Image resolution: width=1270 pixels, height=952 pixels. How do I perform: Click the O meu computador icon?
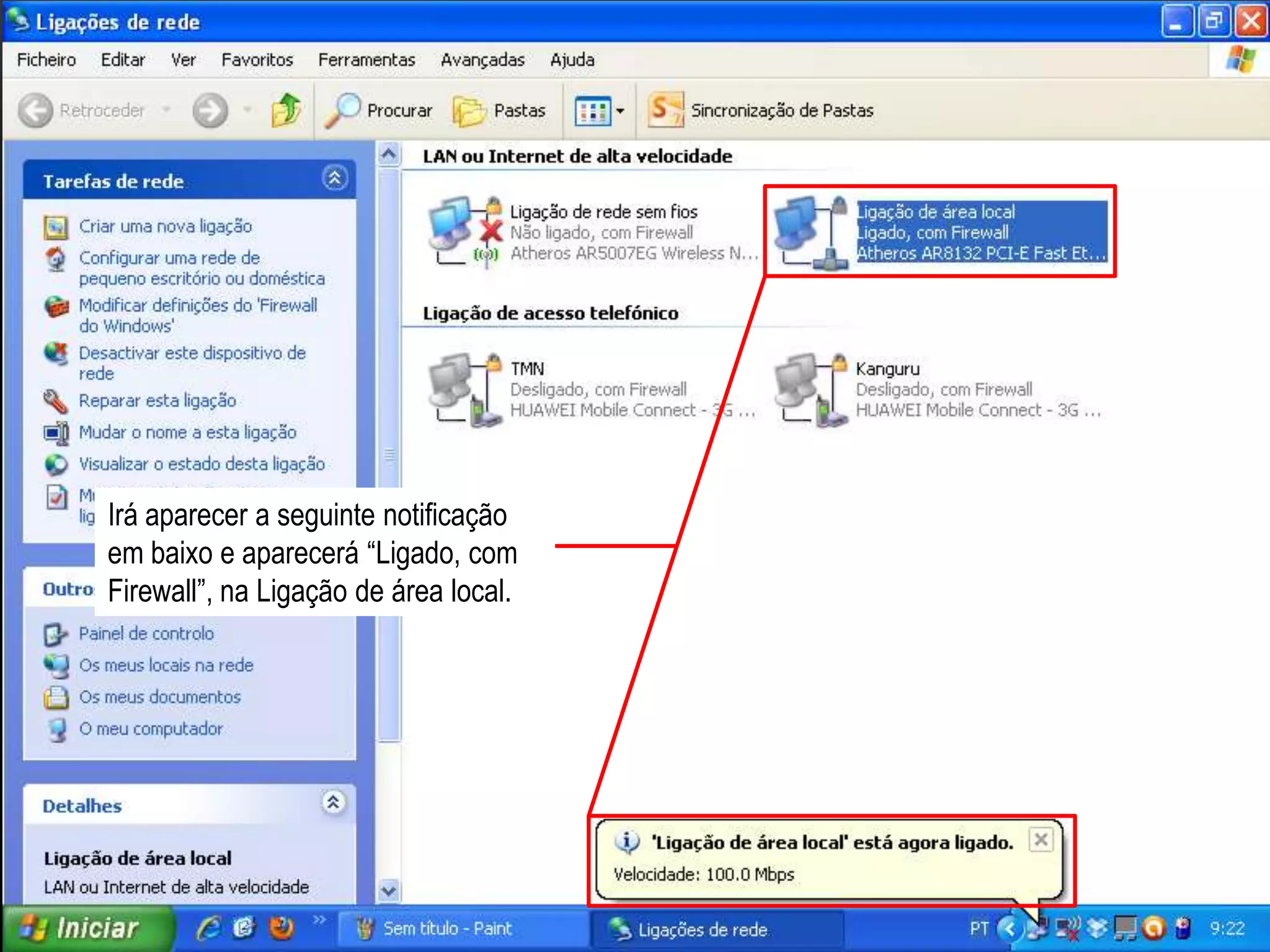(57, 729)
